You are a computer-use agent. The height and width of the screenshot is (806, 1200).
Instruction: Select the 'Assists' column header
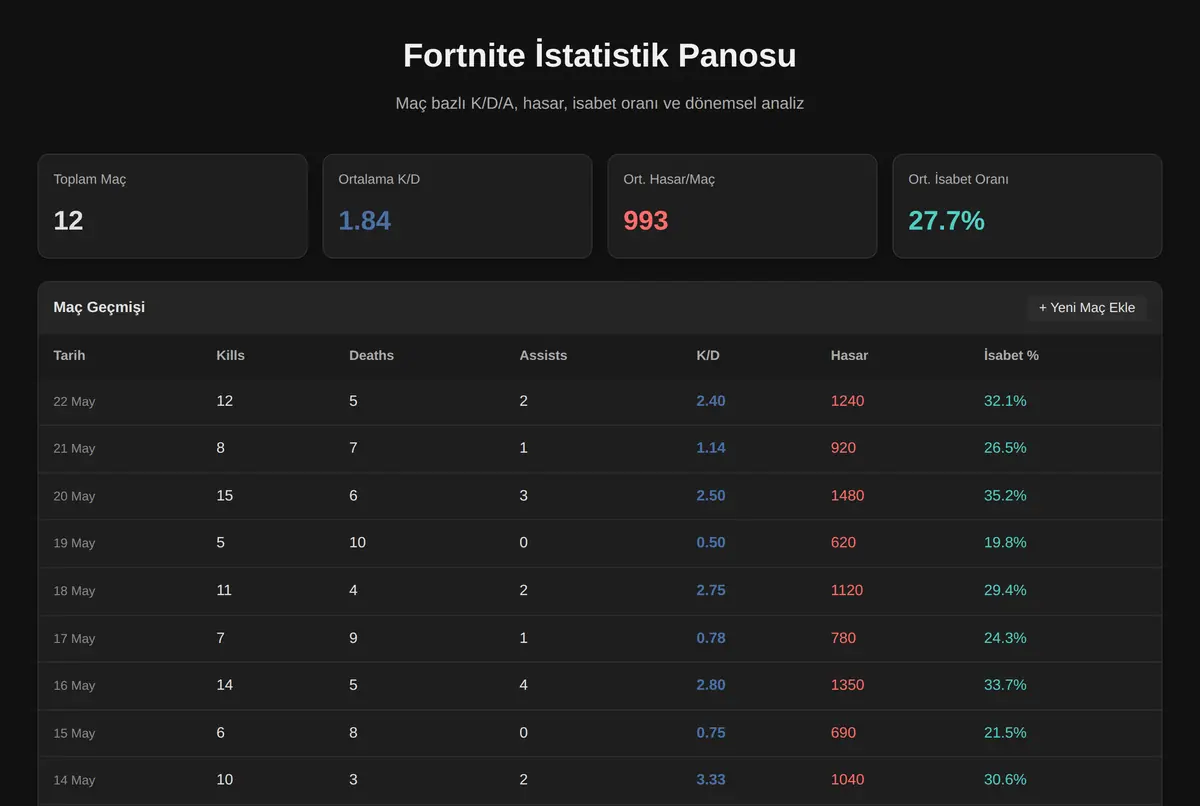pyautogui.click(x=544, y=355)
